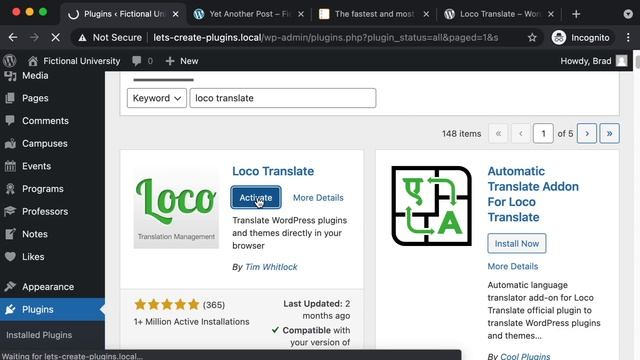Screen dimensions: 640x360
Task: Open Automatic Translate Addon title link
Action: point(533,194)
